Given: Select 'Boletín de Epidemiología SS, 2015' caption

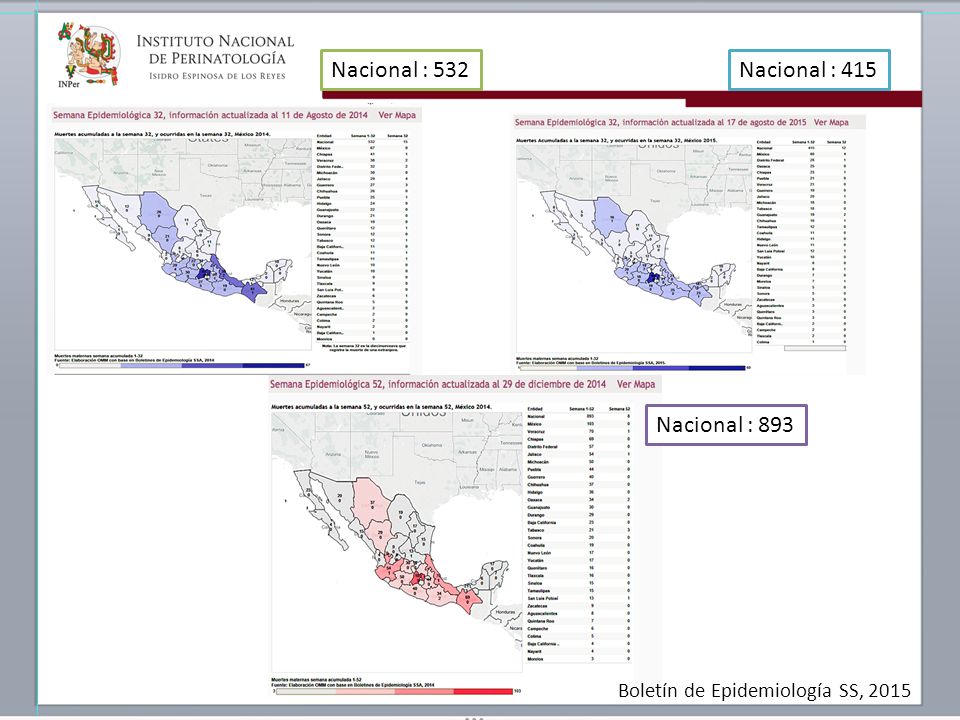Looking at the screenshot, I should point(764,690).
